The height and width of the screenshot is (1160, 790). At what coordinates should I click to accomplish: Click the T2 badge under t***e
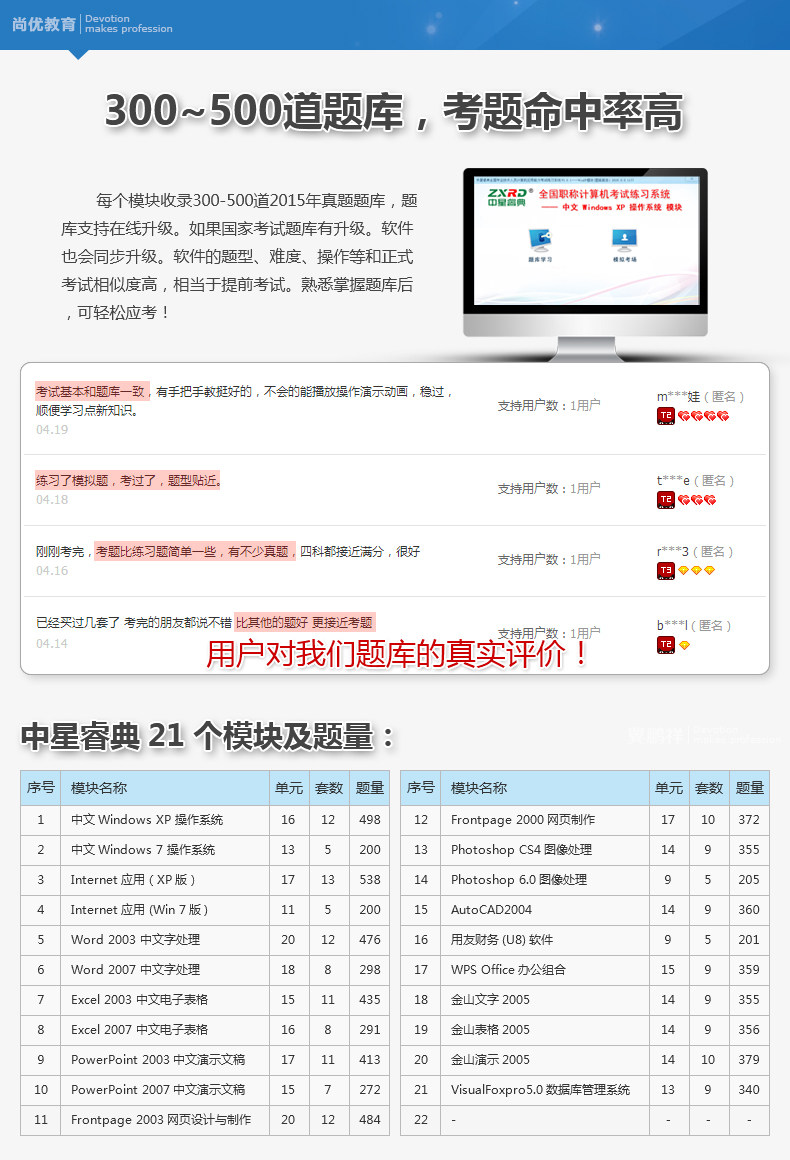pos(666,500)
